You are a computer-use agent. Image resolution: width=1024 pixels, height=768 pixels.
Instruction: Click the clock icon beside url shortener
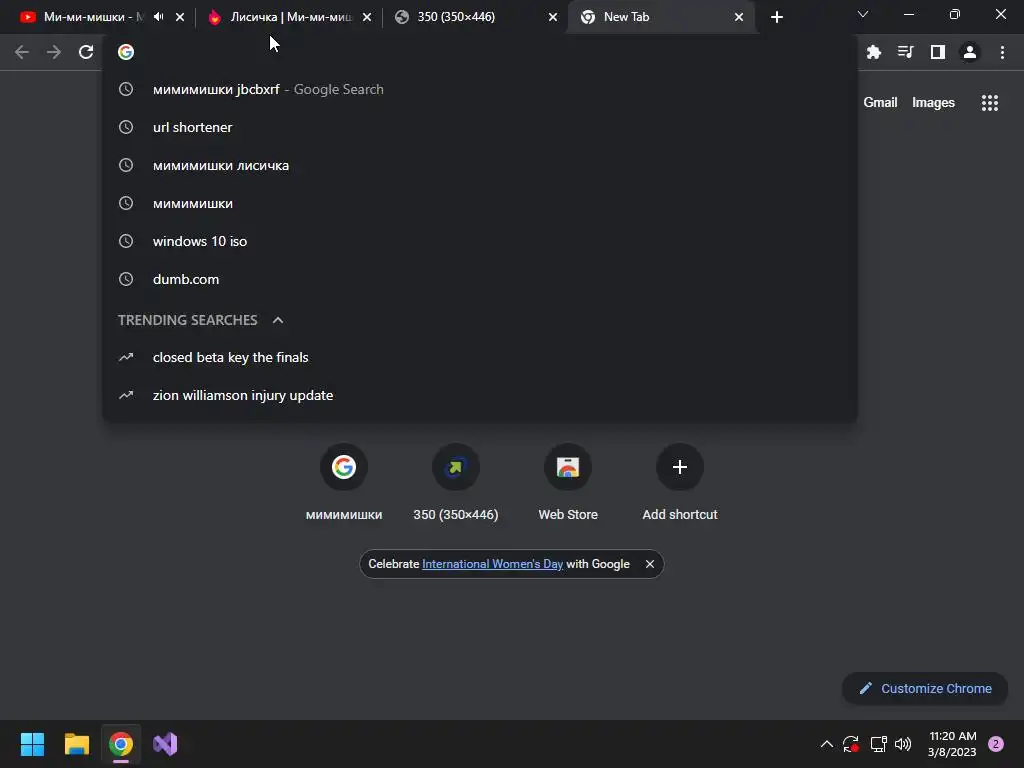pos(126,127)
